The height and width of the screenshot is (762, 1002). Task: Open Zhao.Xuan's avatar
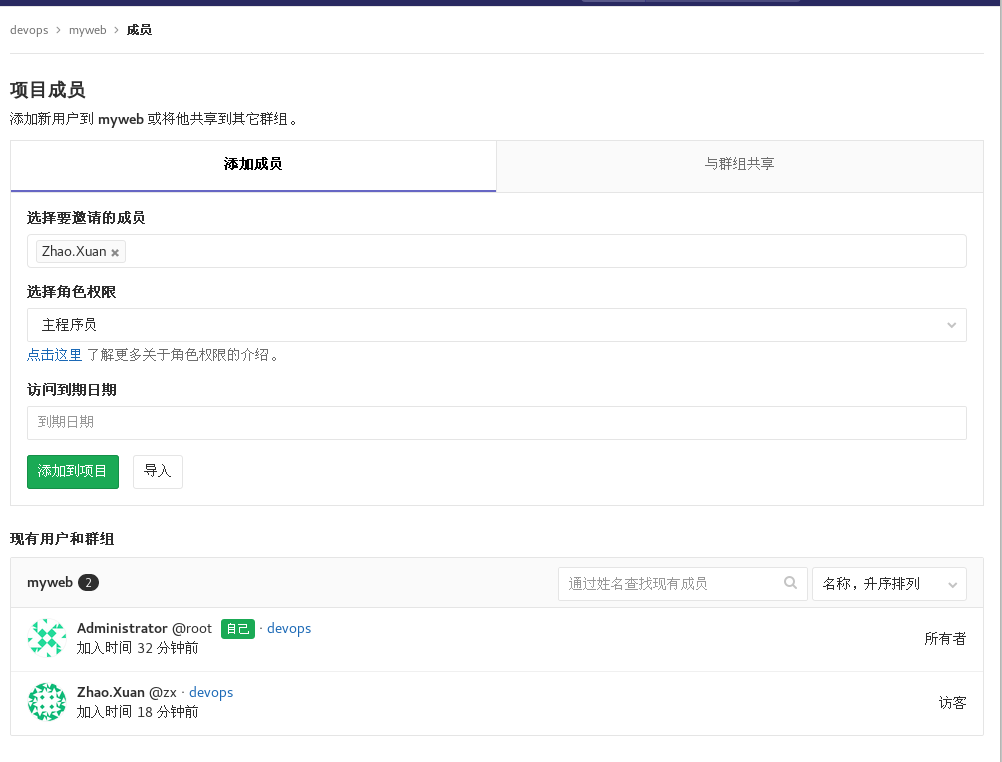click(x=47, y=702)
